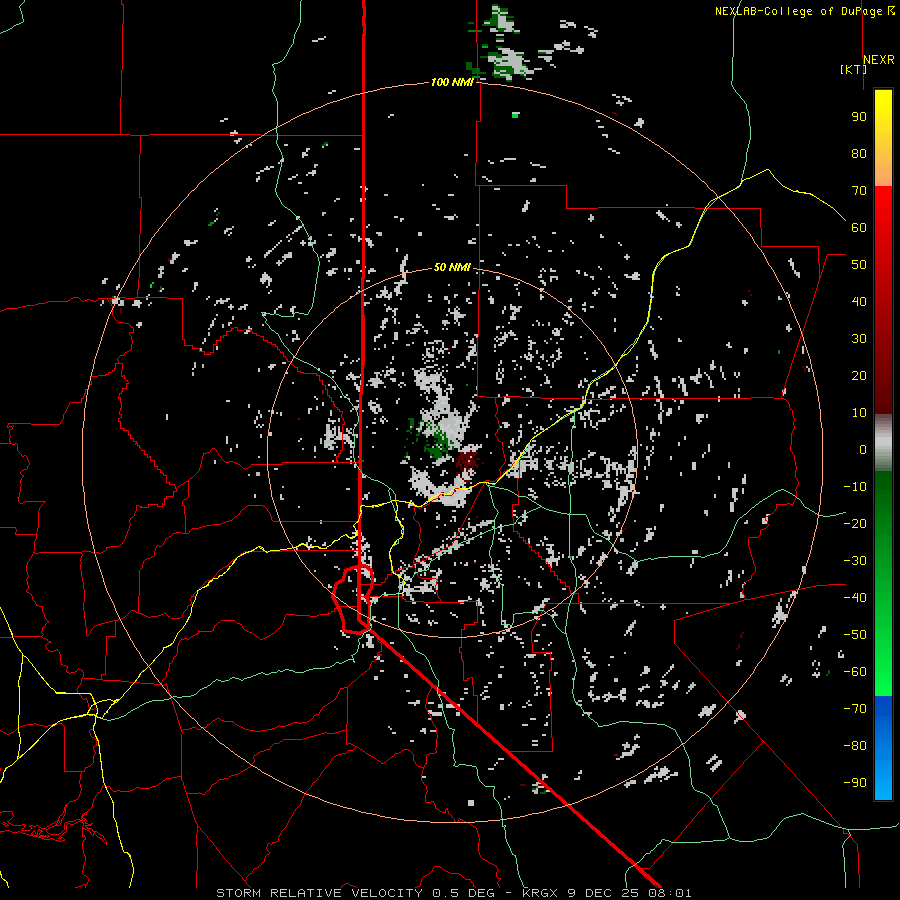Click the KRGX station identifier in the caption
This screenshot has height=900, width=900.
[x=542, y=893]
